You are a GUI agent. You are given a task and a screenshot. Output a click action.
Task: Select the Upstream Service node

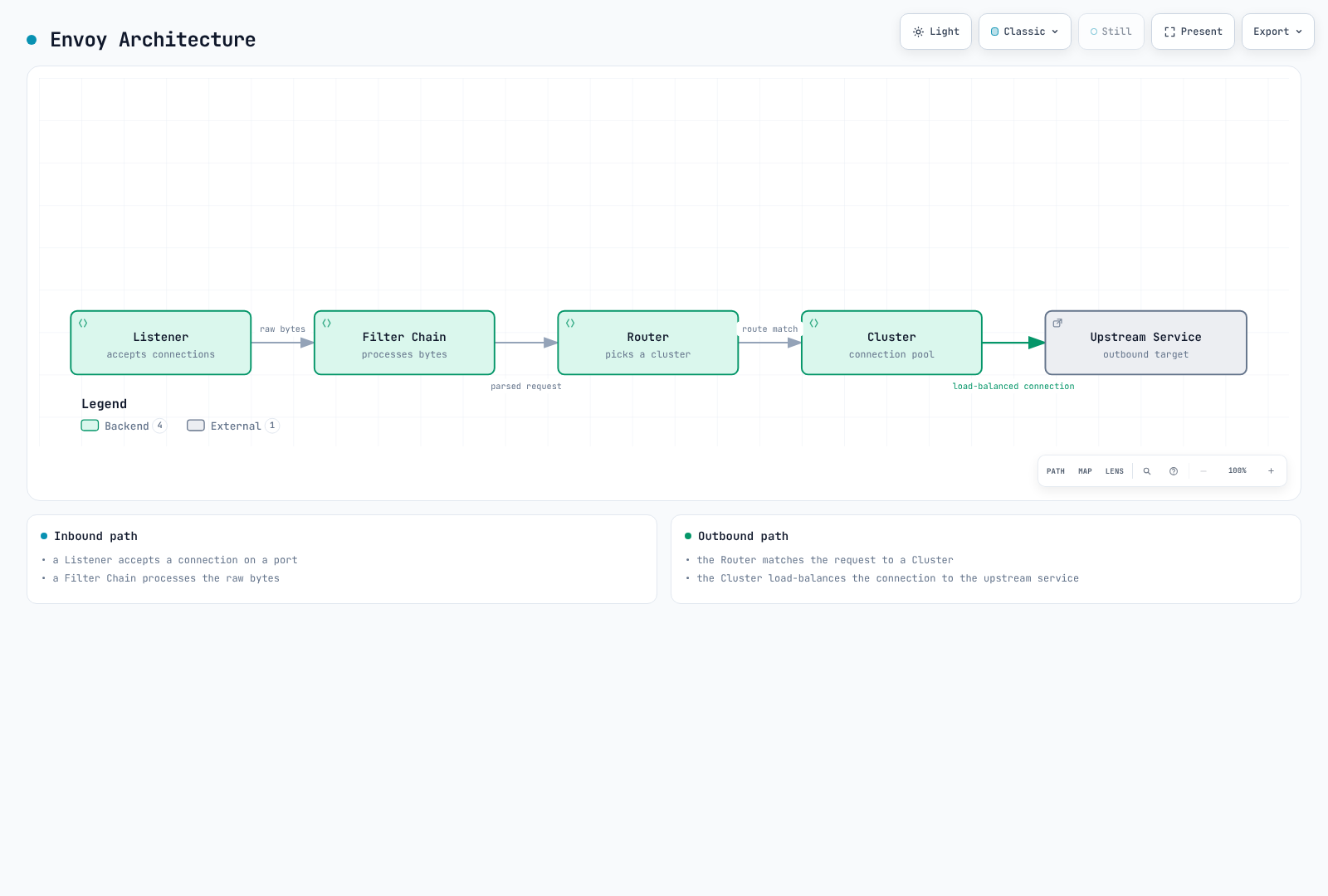[1145, 343]
